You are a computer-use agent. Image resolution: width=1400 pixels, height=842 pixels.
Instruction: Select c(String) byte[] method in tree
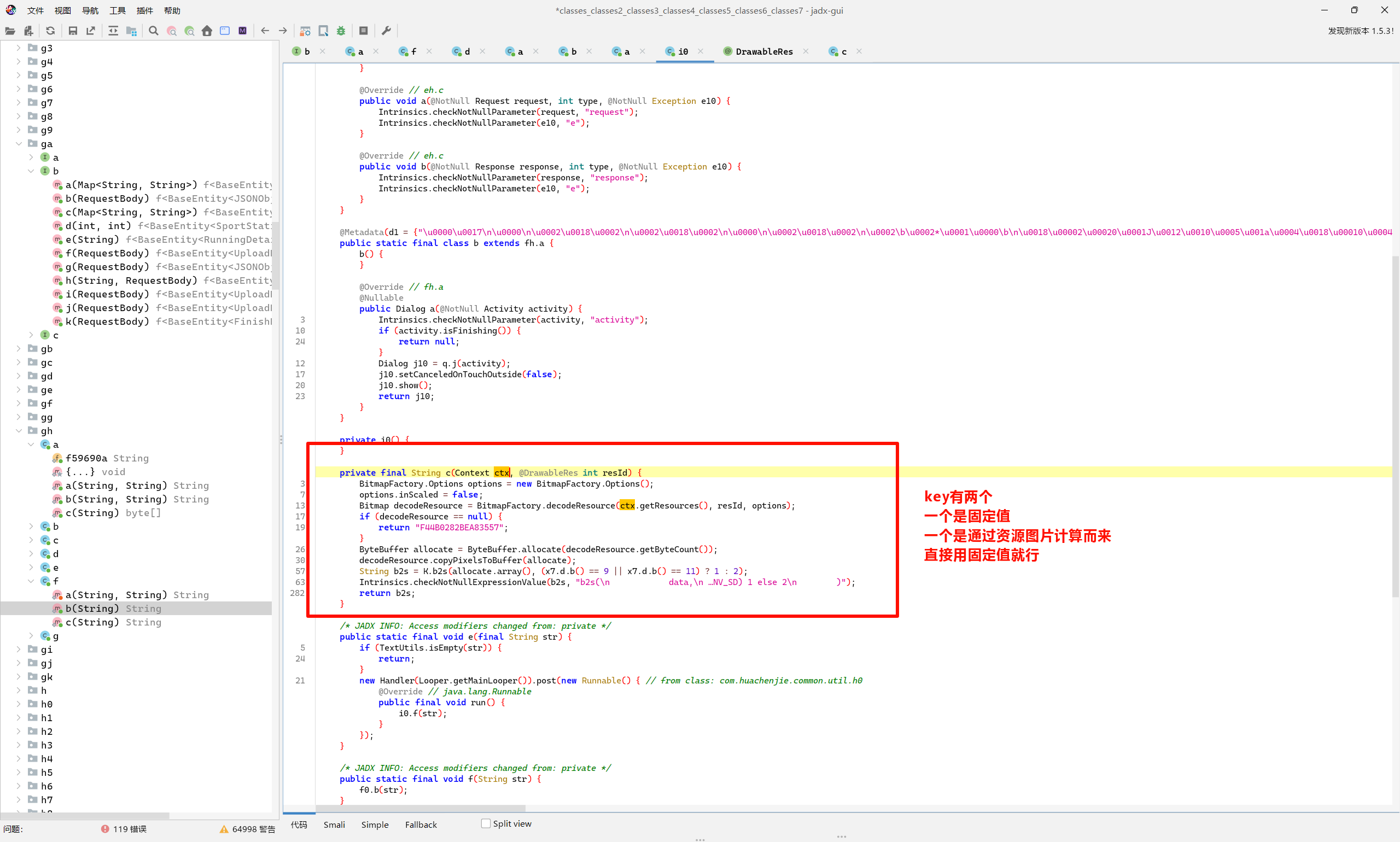coord(112,513)
